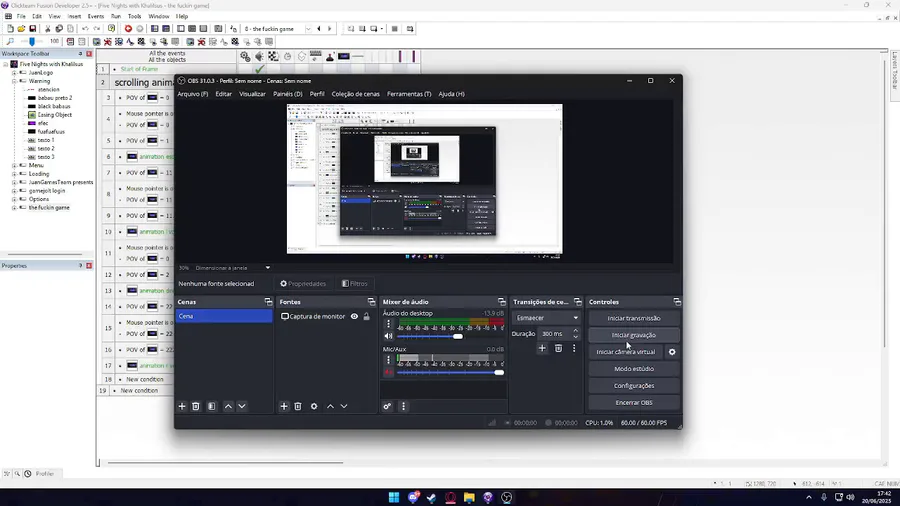This screenshot has width=900, height=506.
Task: Move scene down in Cenas panel
Action: click(x=242, y=406)
